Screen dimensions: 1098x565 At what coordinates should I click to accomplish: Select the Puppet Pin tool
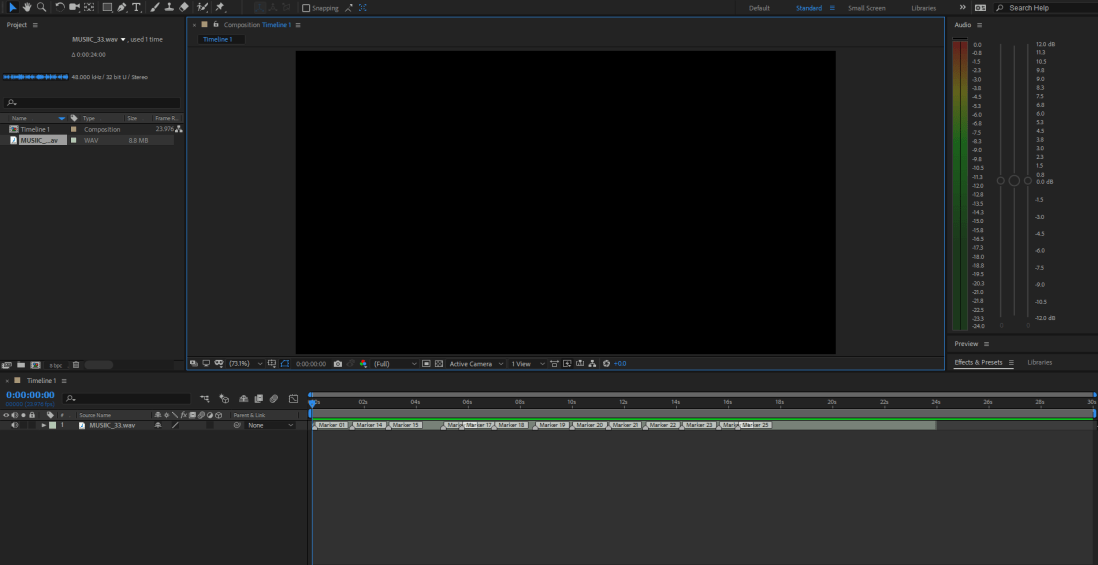(220, 7)
